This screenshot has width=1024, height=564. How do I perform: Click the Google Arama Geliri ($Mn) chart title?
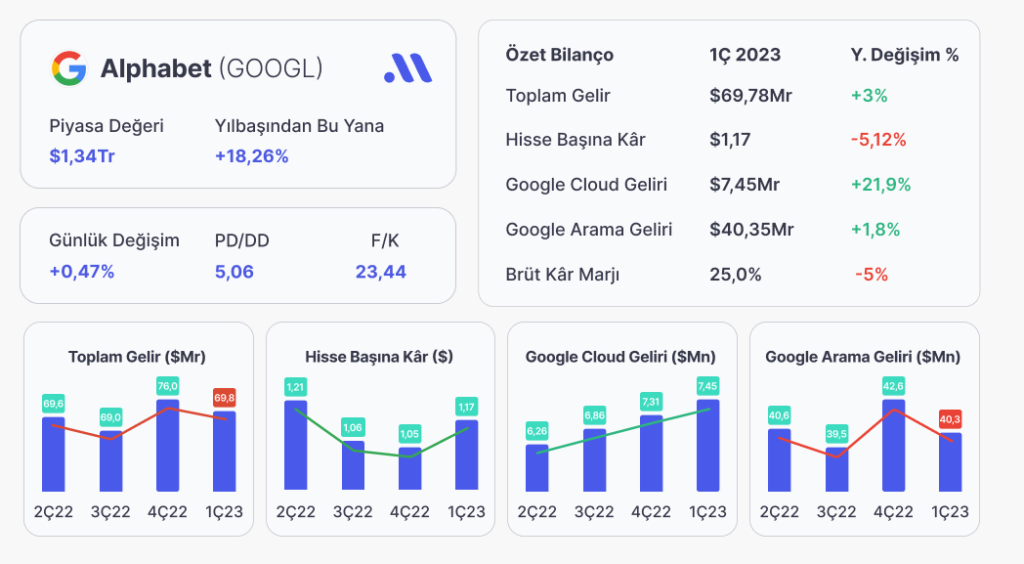click(x=863, y=357)
